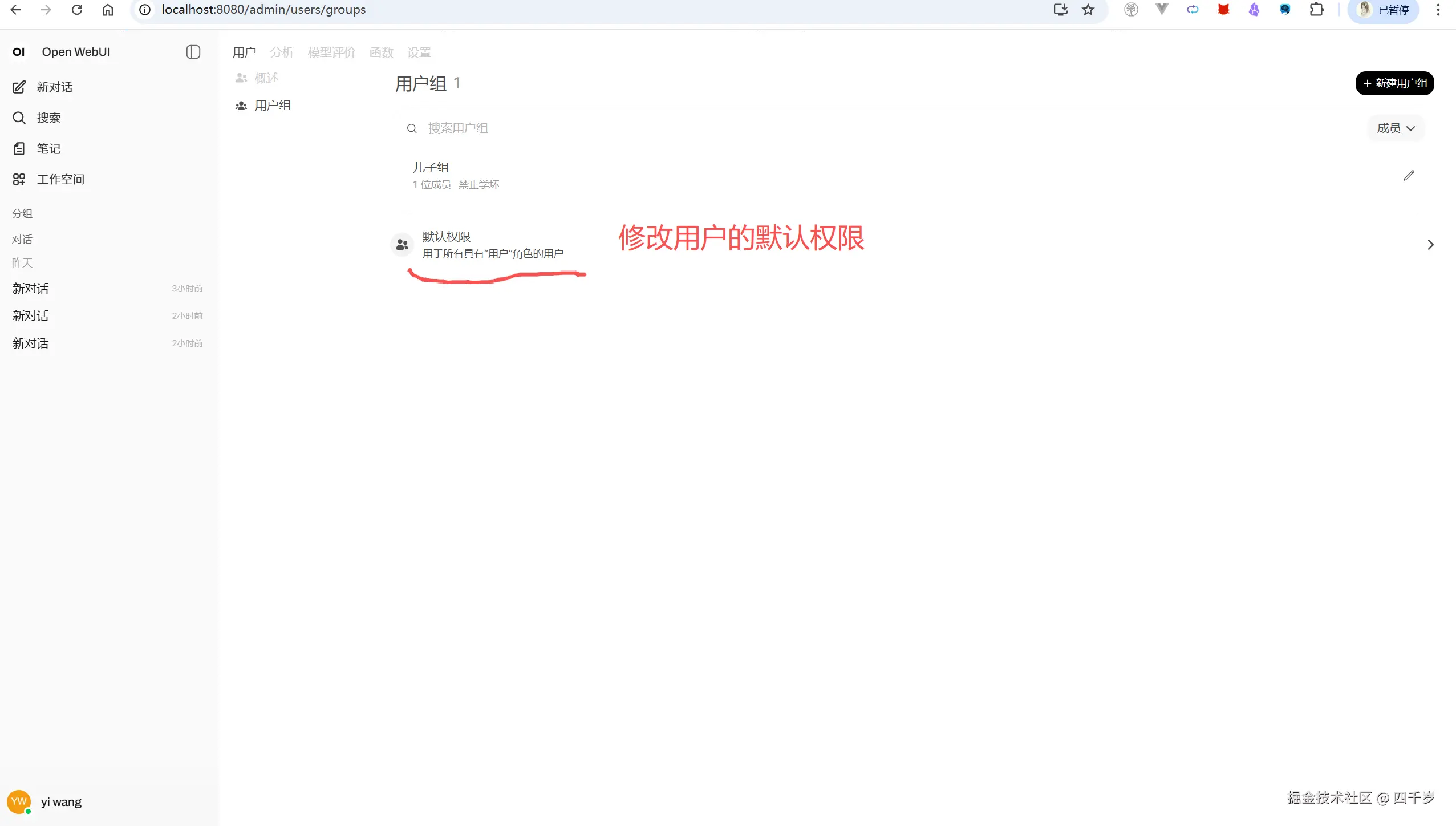Viewport: 1456px width, 826px height.
Task: Click the sidebar collapse icon
Action: (x=193, y=51)
